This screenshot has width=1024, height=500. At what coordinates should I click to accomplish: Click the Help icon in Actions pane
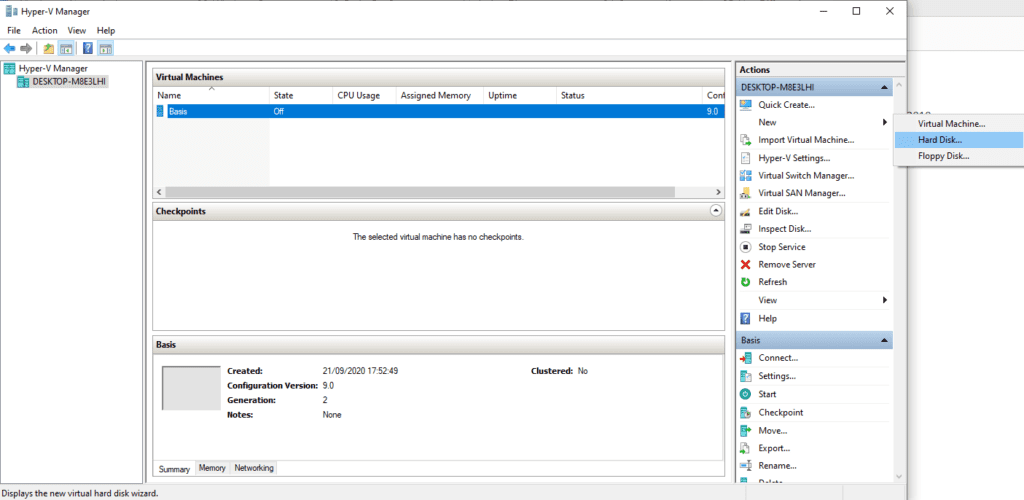[x=746, y=319]
